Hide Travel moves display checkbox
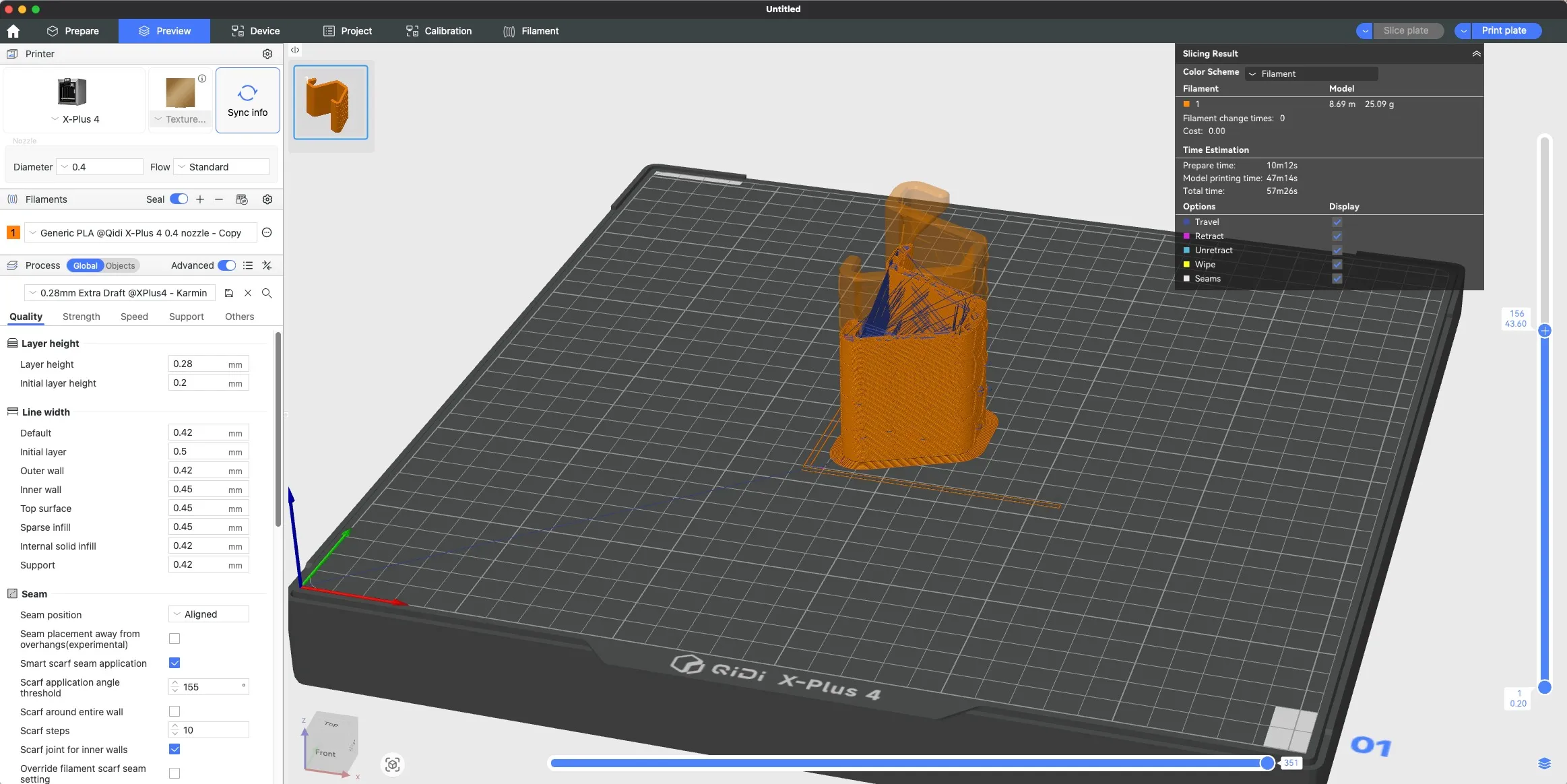 tap(1337, 222)
